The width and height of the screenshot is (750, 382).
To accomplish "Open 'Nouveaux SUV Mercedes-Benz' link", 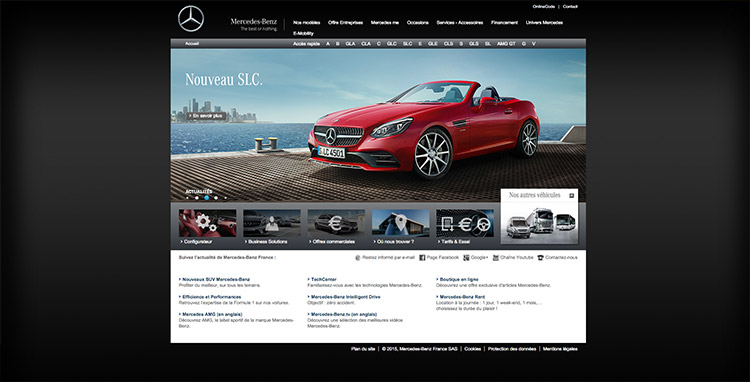I will point(216,279).
